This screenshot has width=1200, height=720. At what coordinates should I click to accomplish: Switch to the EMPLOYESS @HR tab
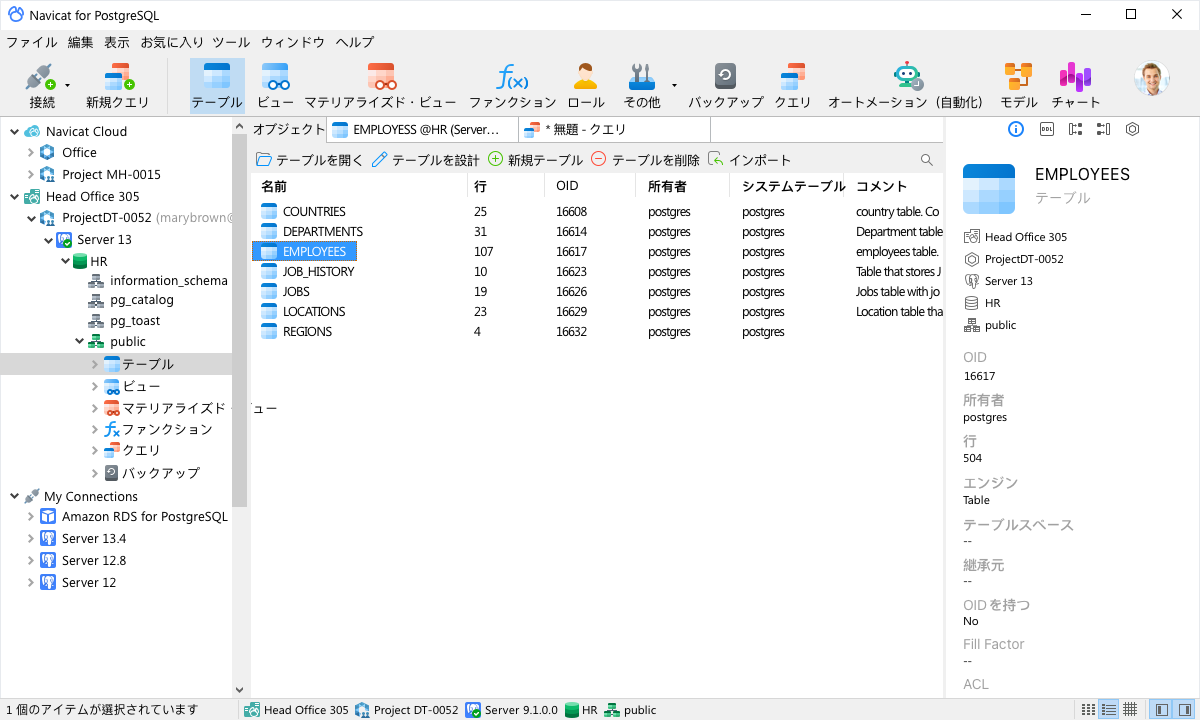(x=423, y=129)
